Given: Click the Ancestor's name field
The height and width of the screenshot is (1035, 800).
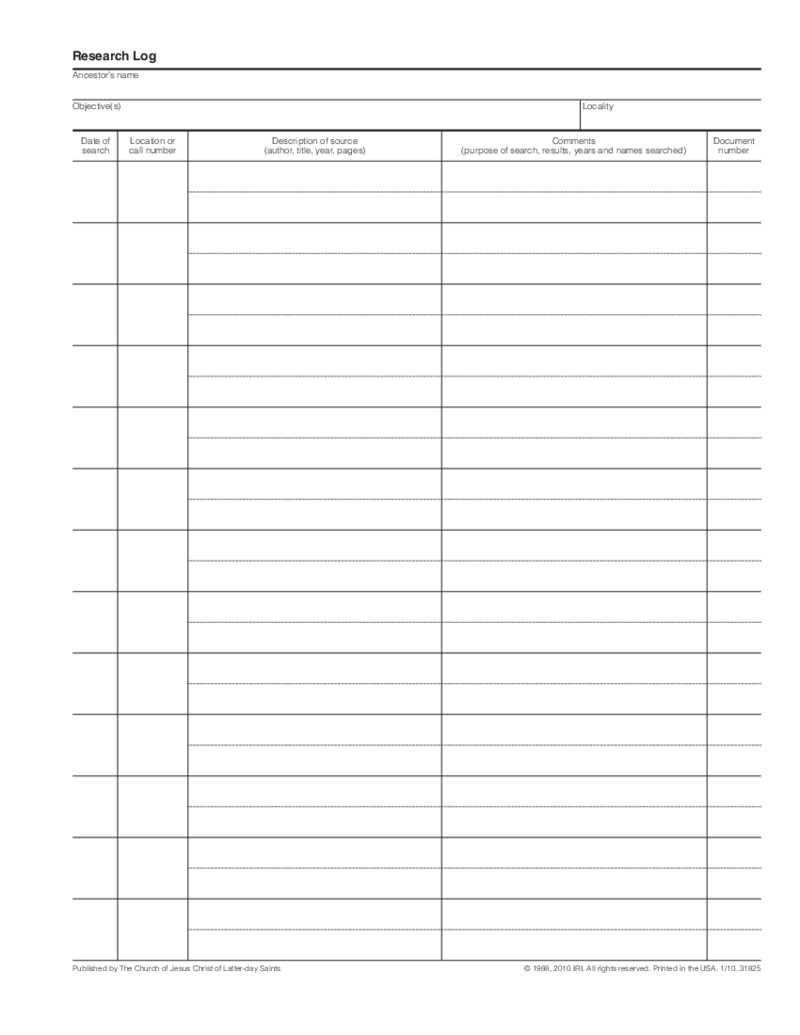Looking at the screenshot, I should tap(417, 84).
